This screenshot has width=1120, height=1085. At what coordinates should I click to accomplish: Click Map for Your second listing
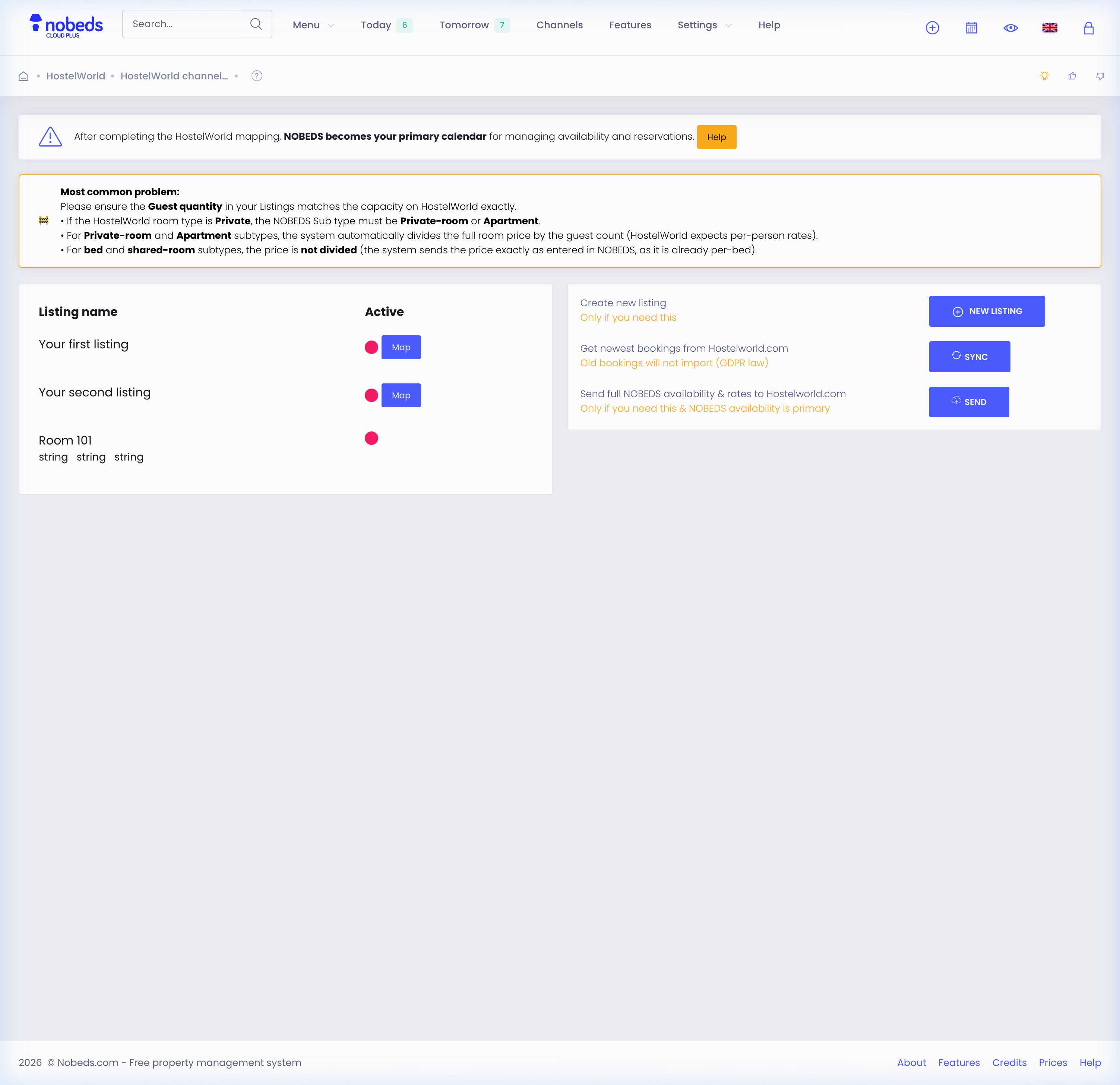pyautogui.click(x=401, y=395)
